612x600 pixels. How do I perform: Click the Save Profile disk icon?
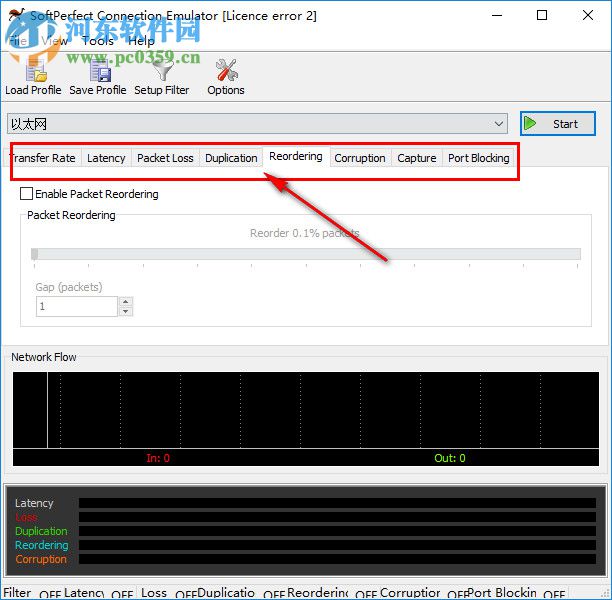click(100, 71)
